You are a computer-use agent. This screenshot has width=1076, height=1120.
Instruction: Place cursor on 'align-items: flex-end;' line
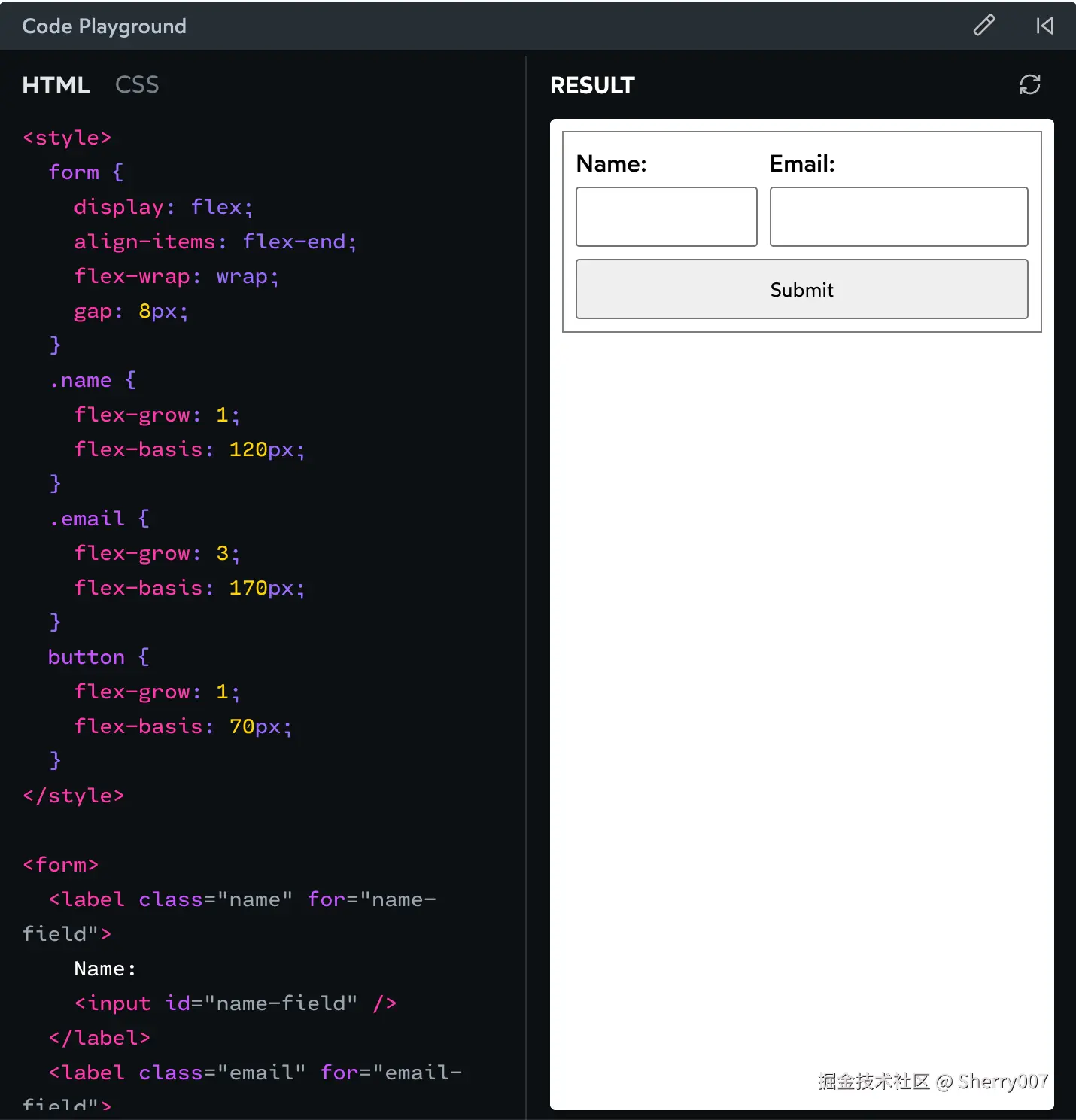point(215,242)
